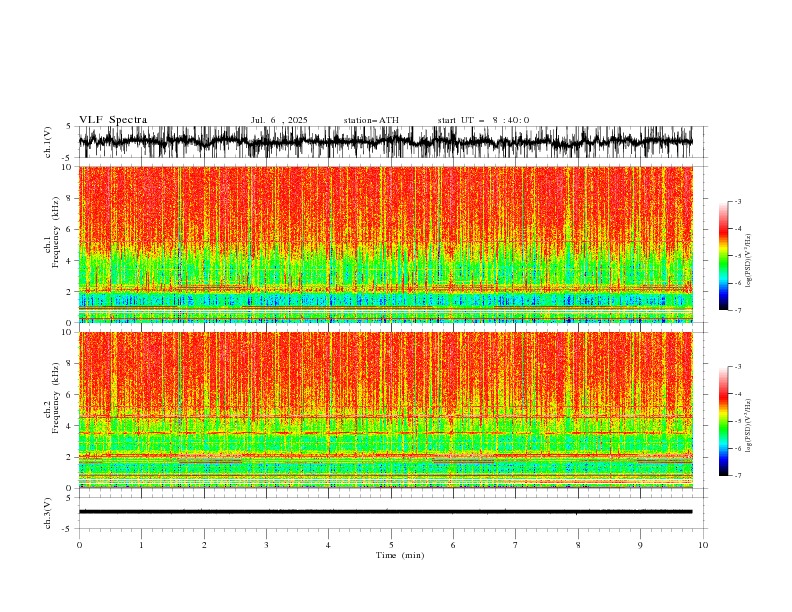Click the "ch.1(V)" waveform axis label
The height and width of the screenshot is (612, 792).
(x=48, y=141)
